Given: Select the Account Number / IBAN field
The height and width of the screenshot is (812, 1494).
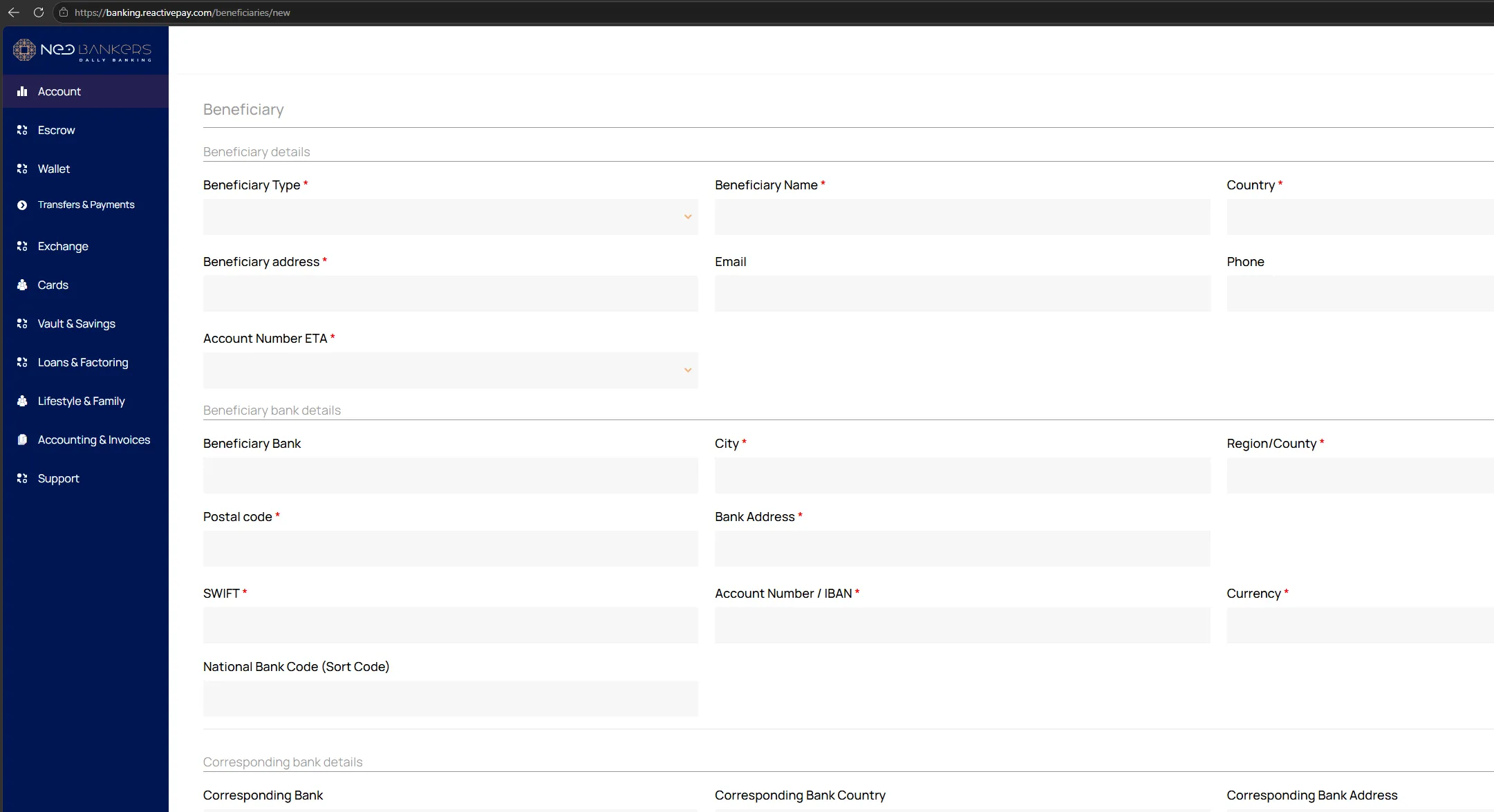Looking at the screenshot, I should tap(962, 625).
